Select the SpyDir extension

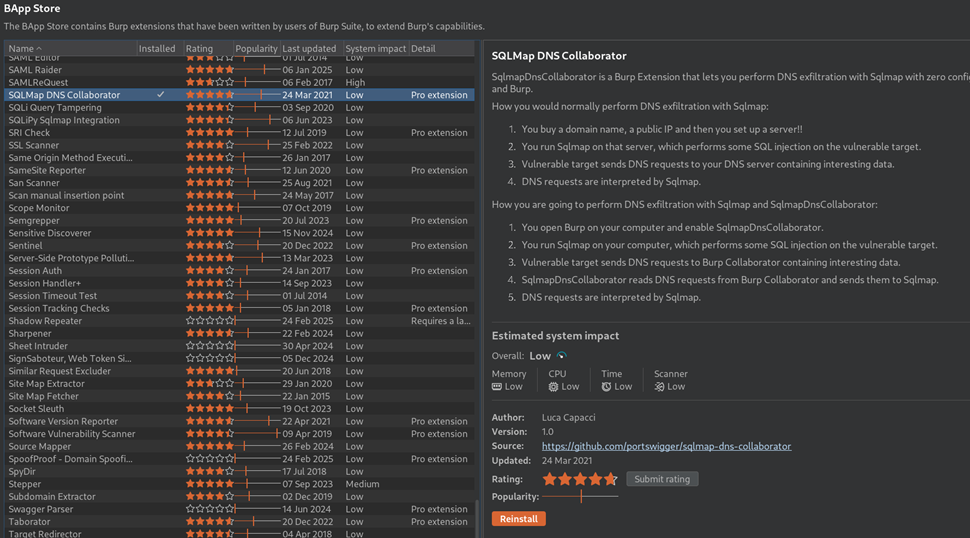coord(239,471)
